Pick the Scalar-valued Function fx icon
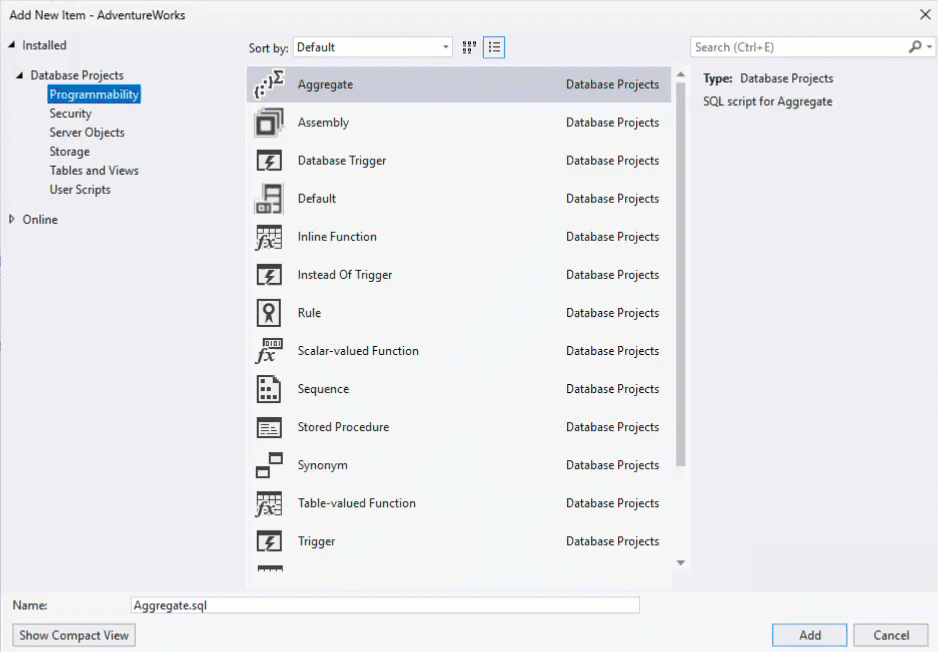Viewport: 938px width, 652px height. pos(268,351)
